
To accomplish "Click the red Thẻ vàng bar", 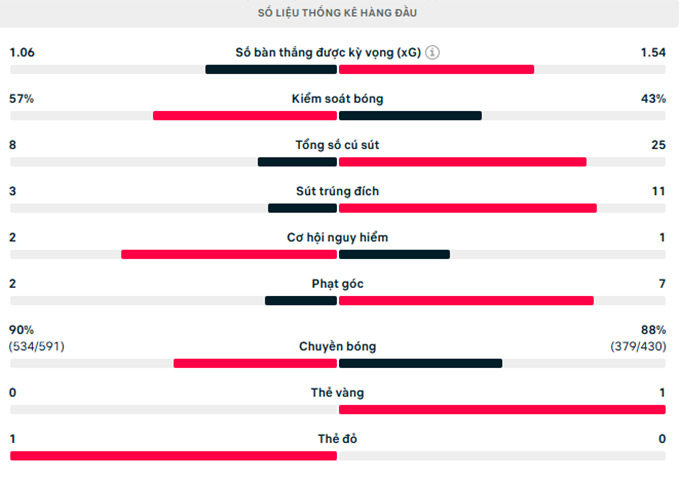I will 502,410.
